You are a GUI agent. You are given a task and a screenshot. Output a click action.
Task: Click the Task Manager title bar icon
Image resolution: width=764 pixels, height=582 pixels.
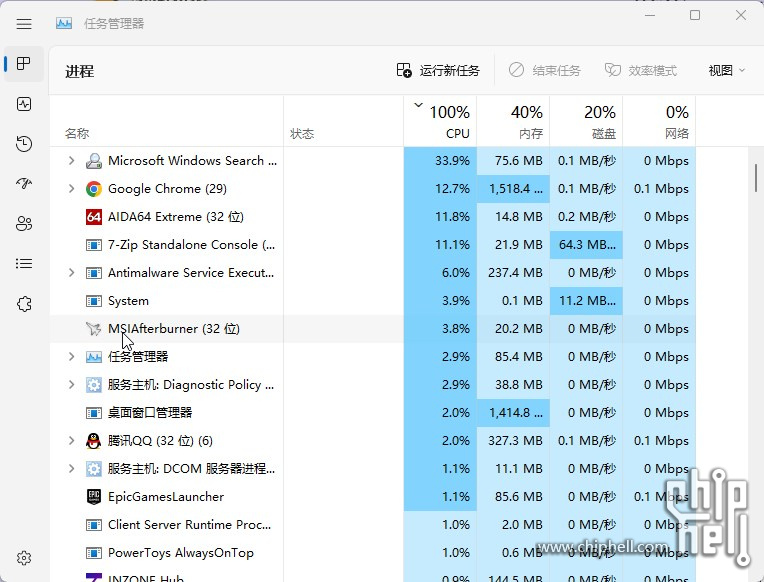(64, 23)
